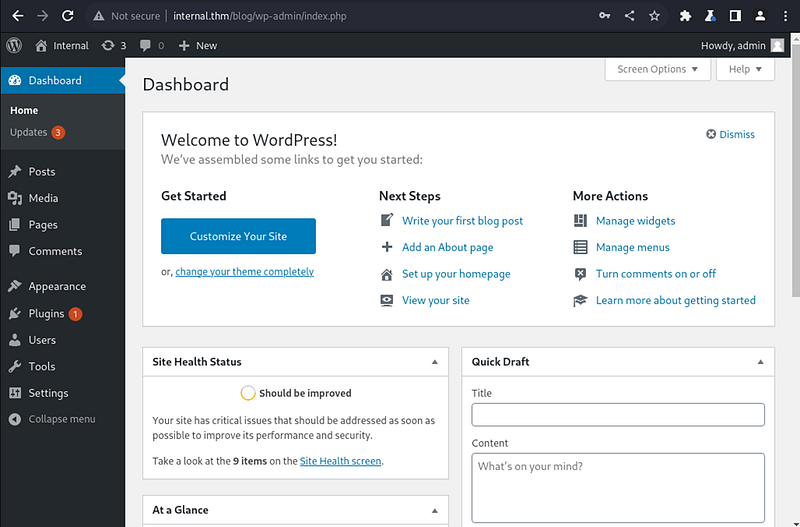Click change your theme completely link
The image size is (800, 527).
(244, 271)
